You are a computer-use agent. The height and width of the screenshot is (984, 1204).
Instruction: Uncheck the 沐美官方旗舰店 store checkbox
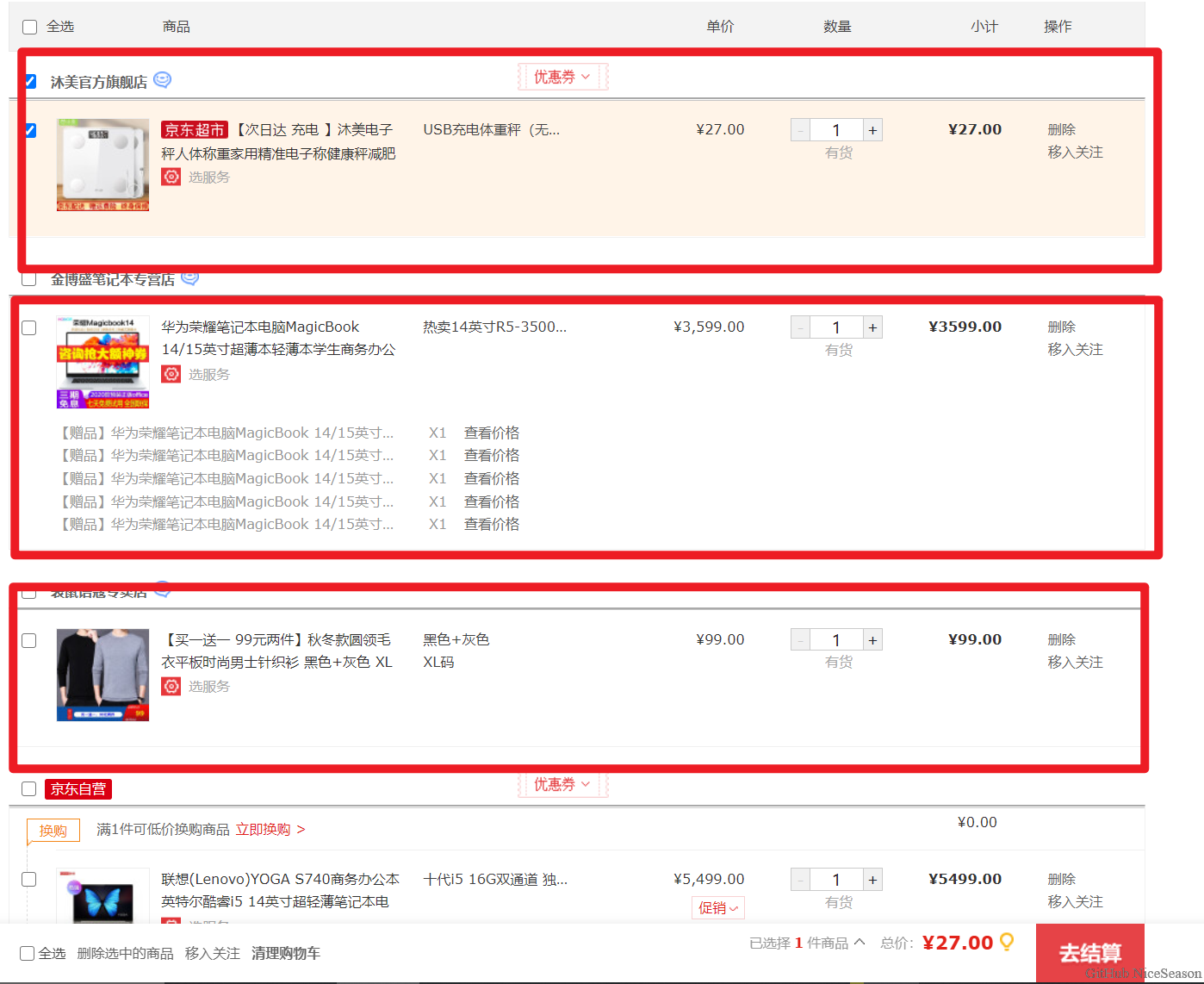[32, 82]
